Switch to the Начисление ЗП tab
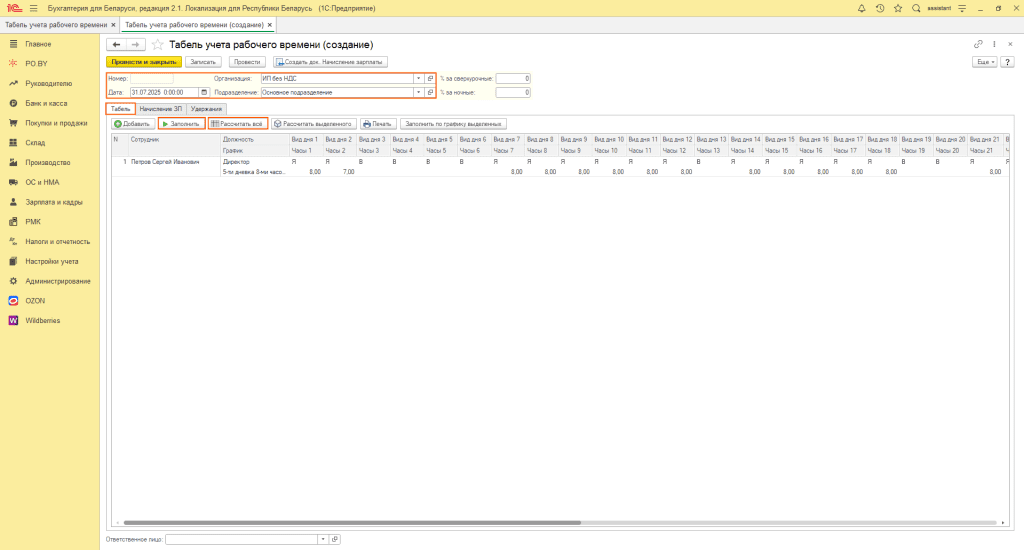This screenshot has width=1024, height=550. (x=161, y=109)
